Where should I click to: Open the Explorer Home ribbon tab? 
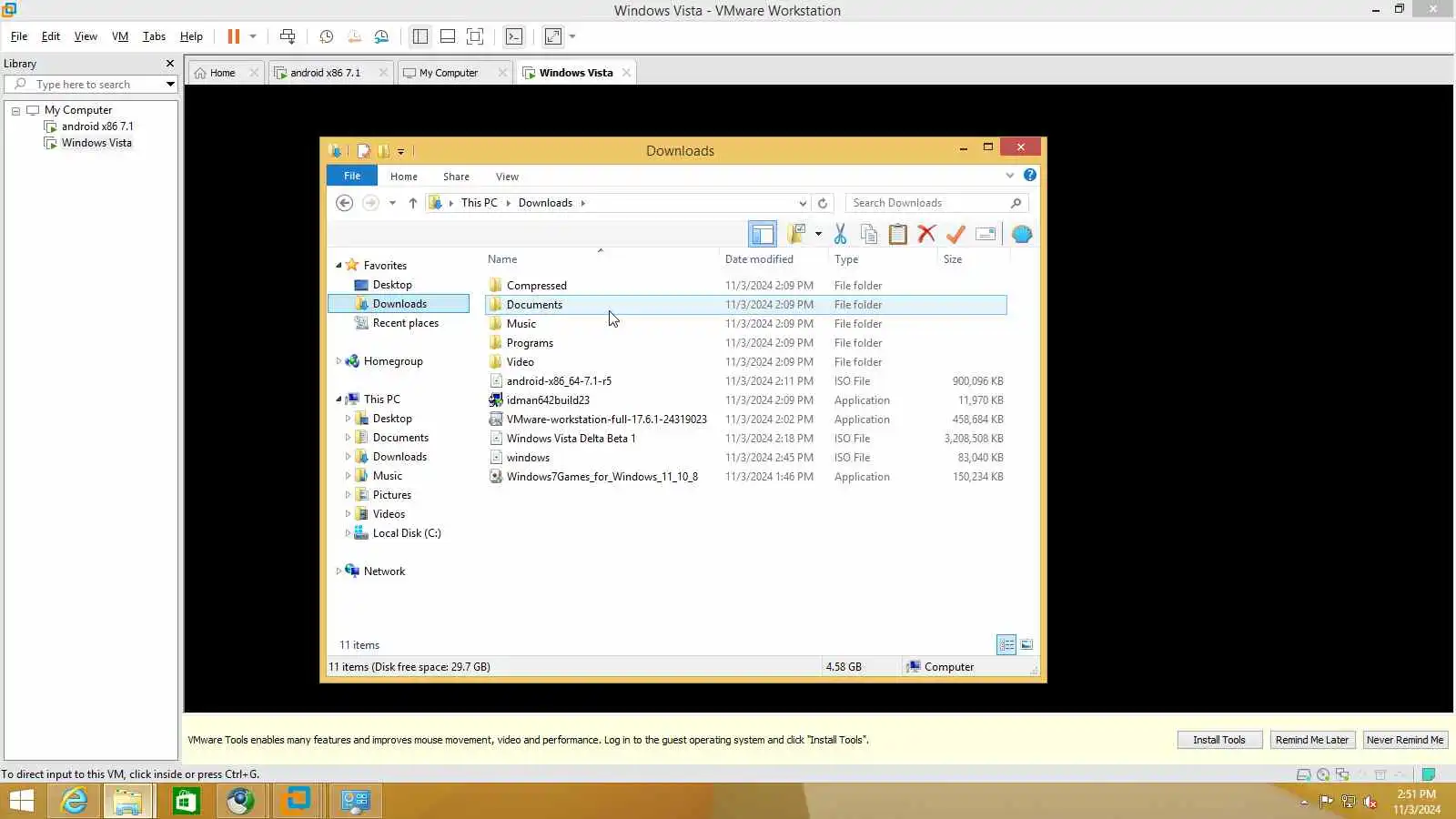pyautogui.click(x=404, y=177)
